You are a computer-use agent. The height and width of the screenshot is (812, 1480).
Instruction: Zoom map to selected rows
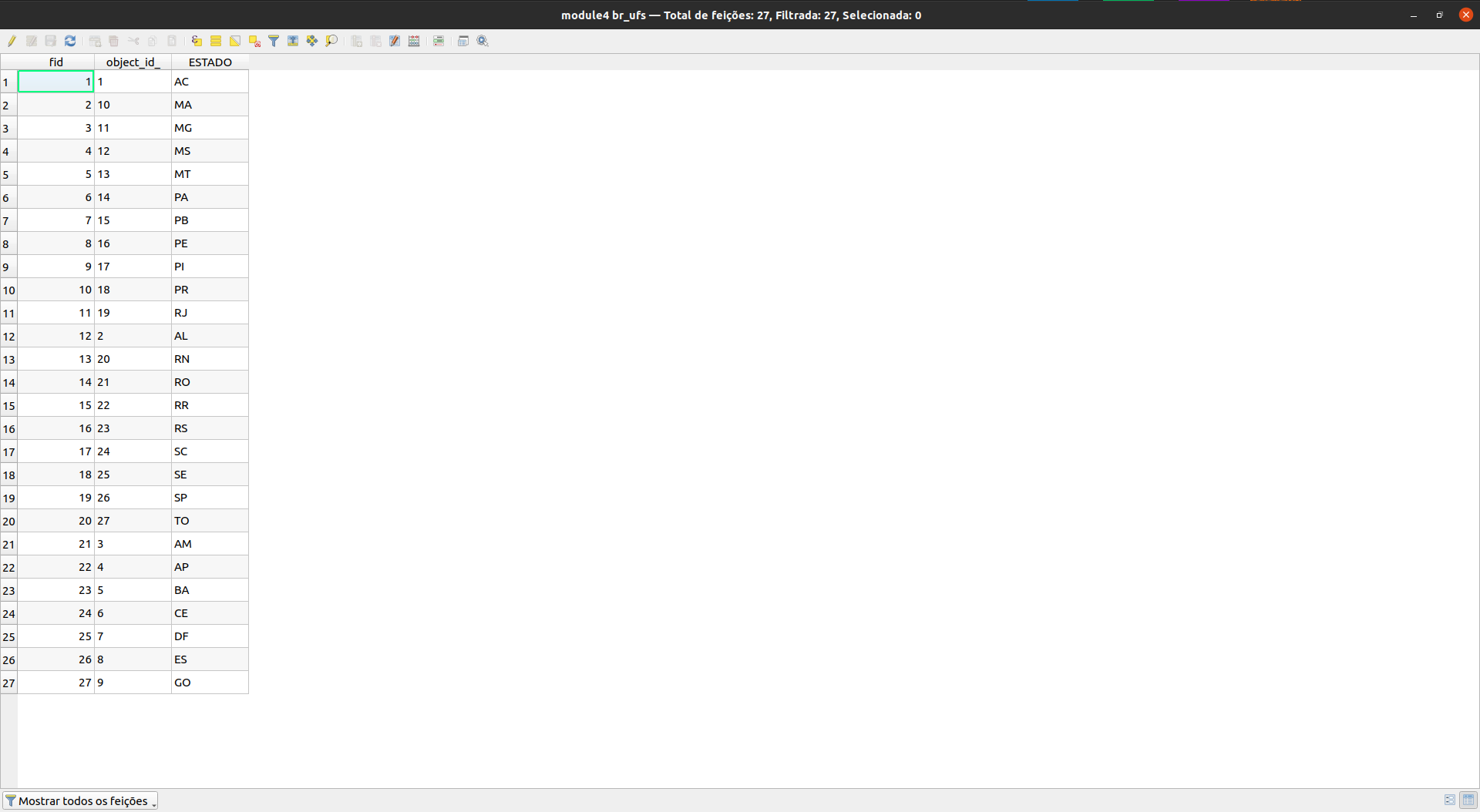(x=331, y=41)
